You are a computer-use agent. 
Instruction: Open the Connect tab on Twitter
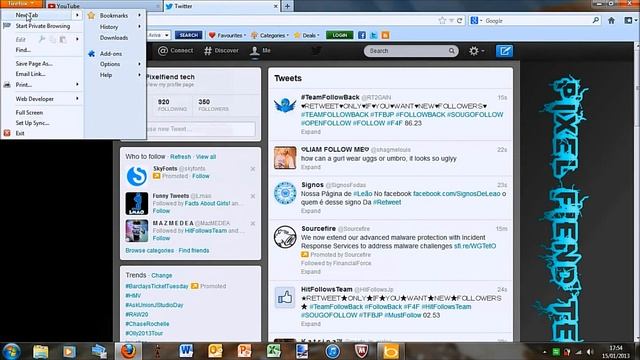pos(176,51)
